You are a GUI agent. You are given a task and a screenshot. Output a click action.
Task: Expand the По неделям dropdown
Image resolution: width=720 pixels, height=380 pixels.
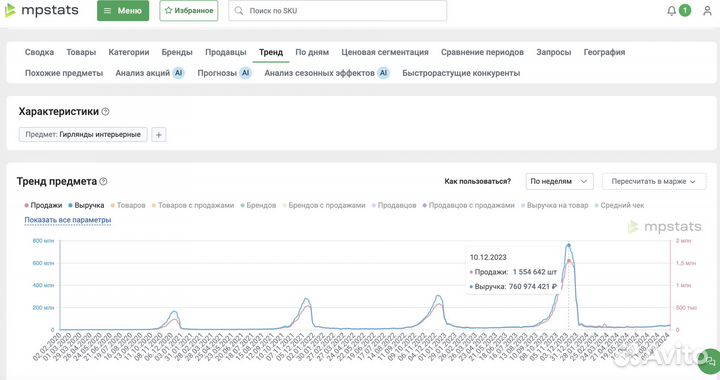pyautogui.click(x=559, y=181)
